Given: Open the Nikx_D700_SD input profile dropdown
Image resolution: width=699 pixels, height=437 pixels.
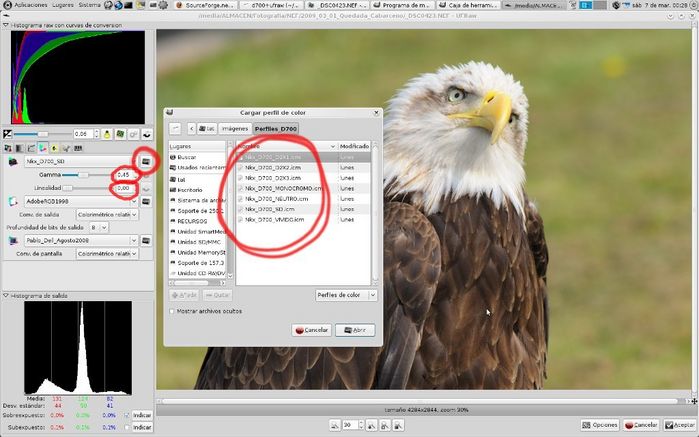Looking at the screenshot, I should 81,161.
